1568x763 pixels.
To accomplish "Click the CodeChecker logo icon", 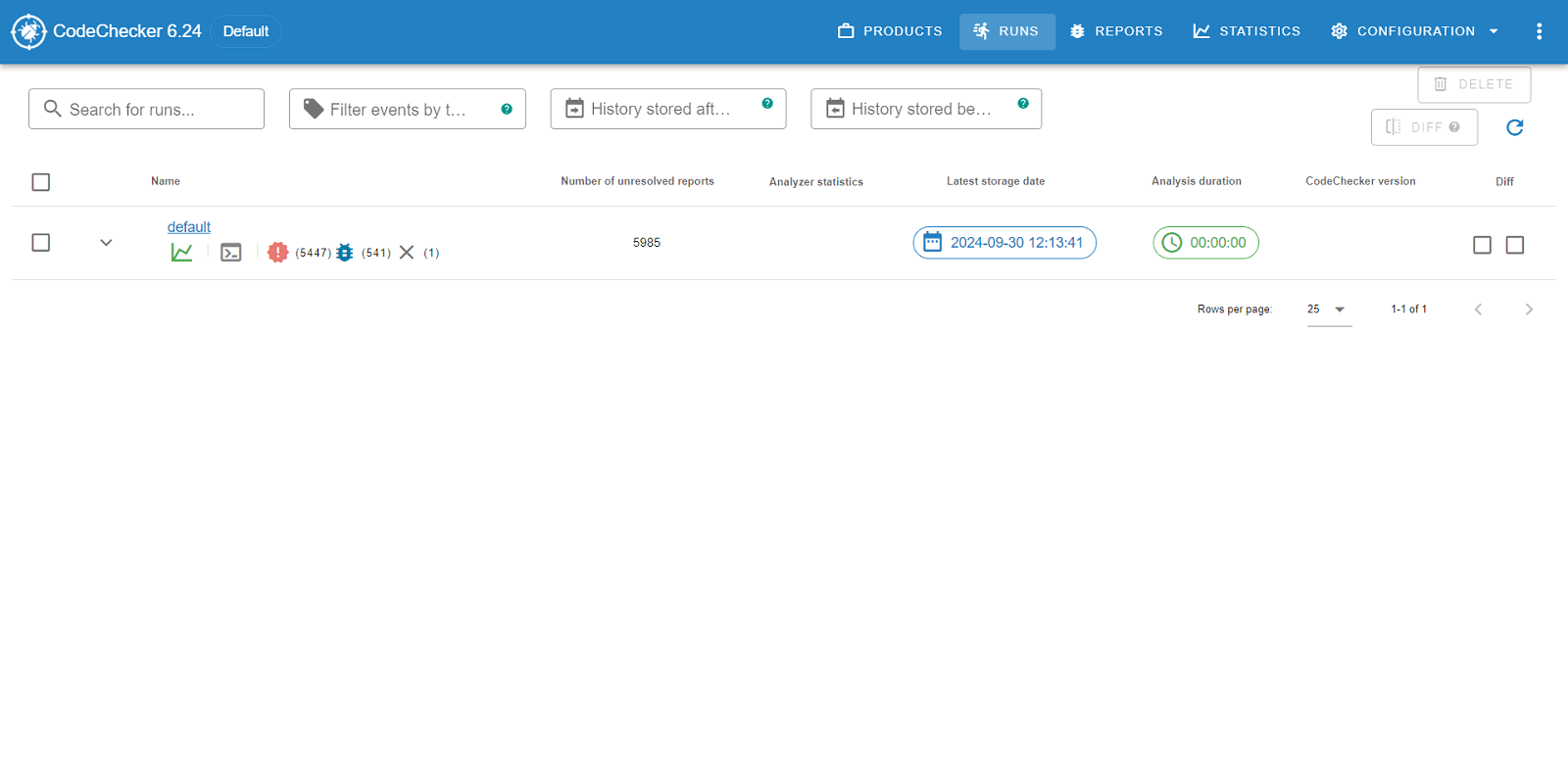I will tap(28, 31).
